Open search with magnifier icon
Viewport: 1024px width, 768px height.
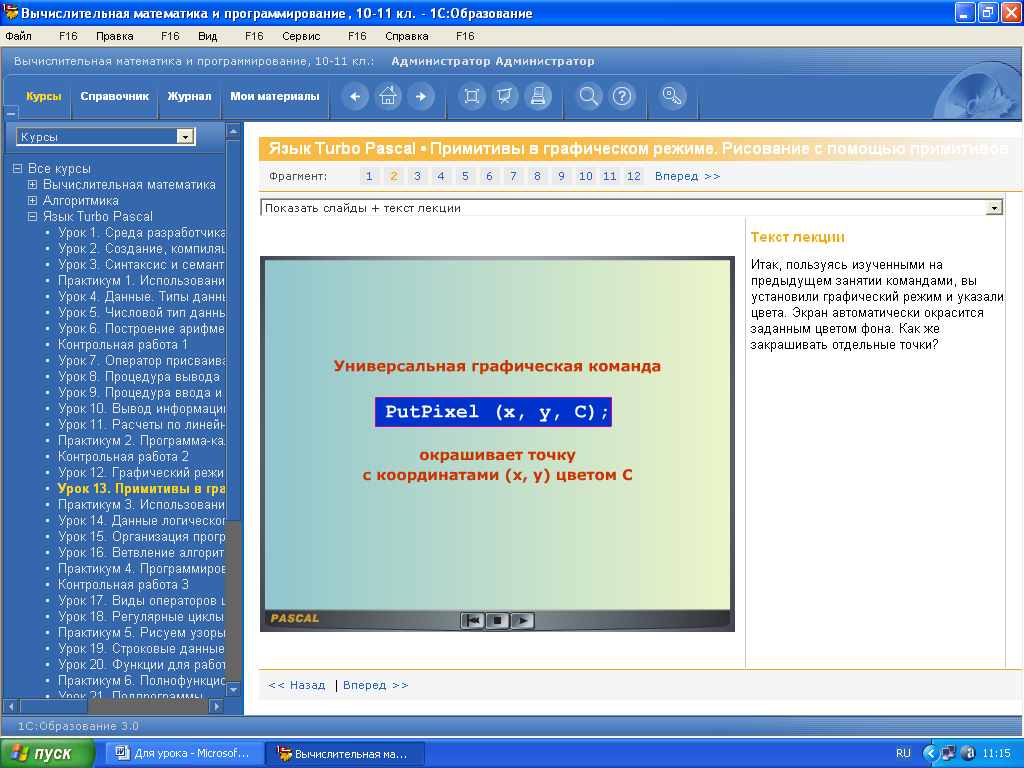[x=588, y=97]
